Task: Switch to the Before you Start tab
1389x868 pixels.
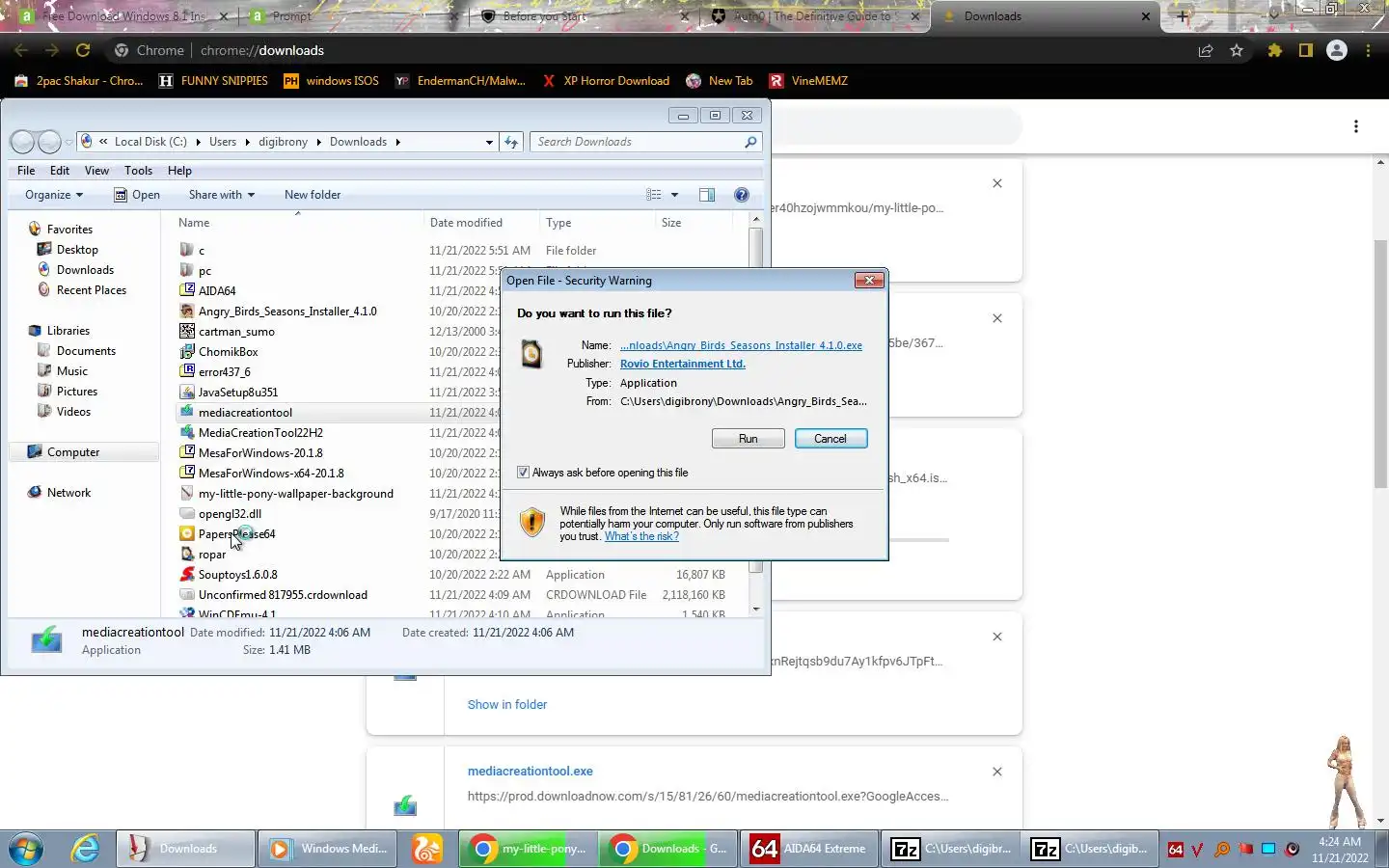Action: 584,16
